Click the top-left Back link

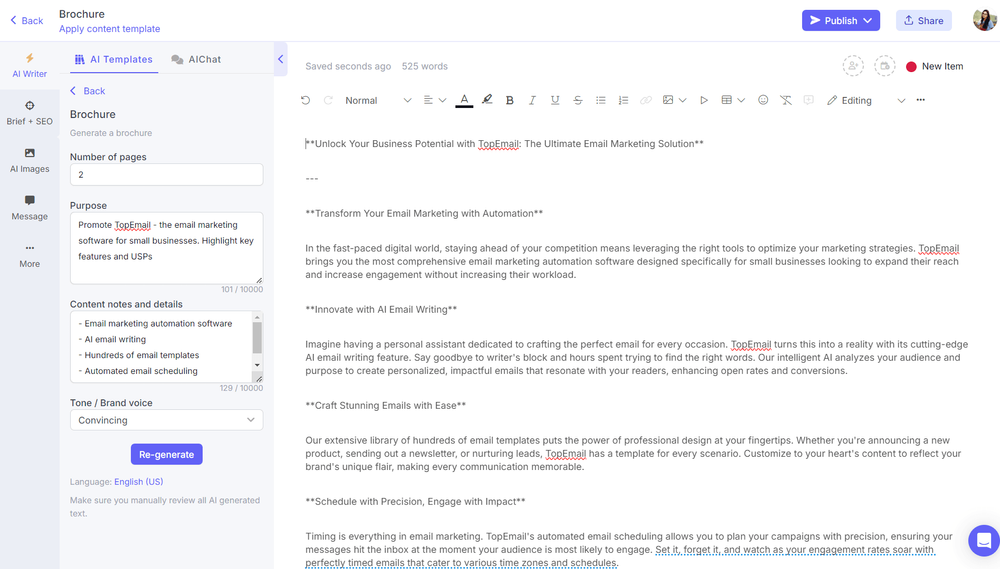[x=27, y=20]
